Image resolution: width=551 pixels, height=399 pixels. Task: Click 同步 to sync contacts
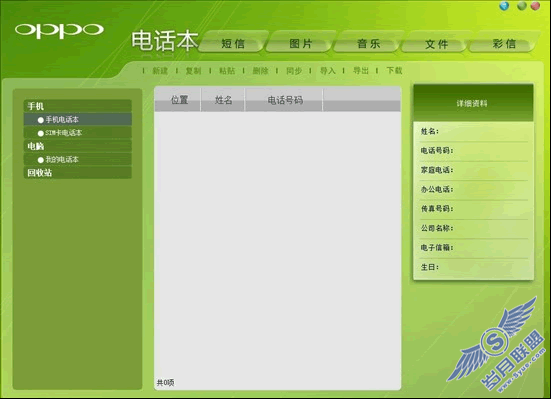pyautogui.click(x=294, y=71)
